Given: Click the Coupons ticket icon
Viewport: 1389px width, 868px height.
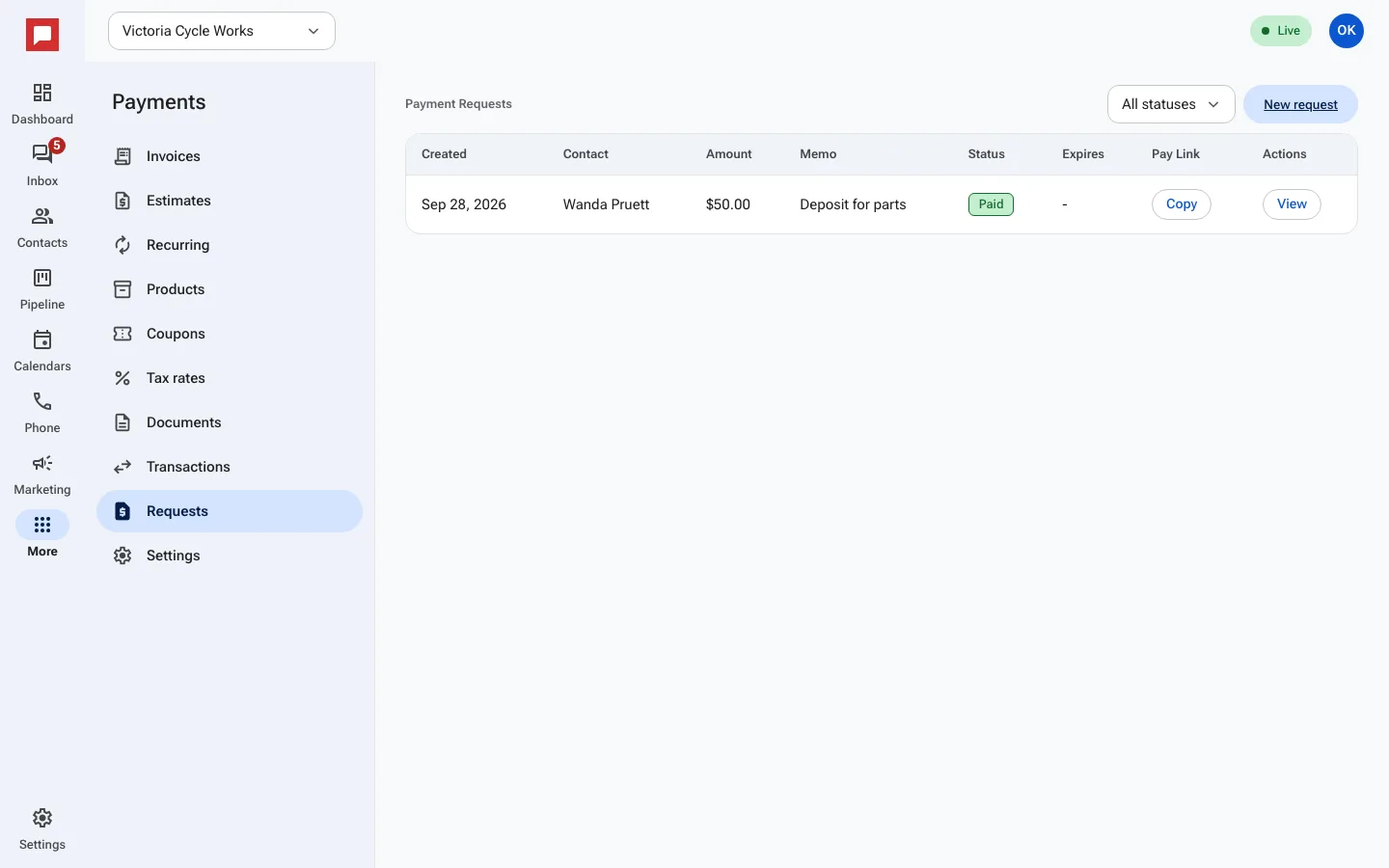Looking at the screenshot, I should (123, 334).
